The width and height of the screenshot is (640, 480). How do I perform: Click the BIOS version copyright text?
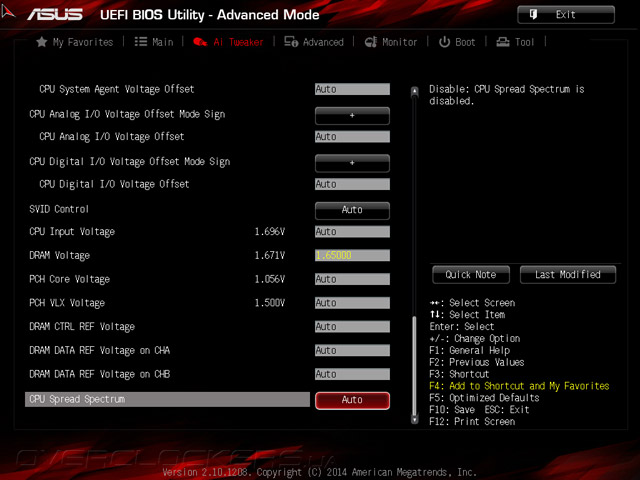click(x=320, y=472)
